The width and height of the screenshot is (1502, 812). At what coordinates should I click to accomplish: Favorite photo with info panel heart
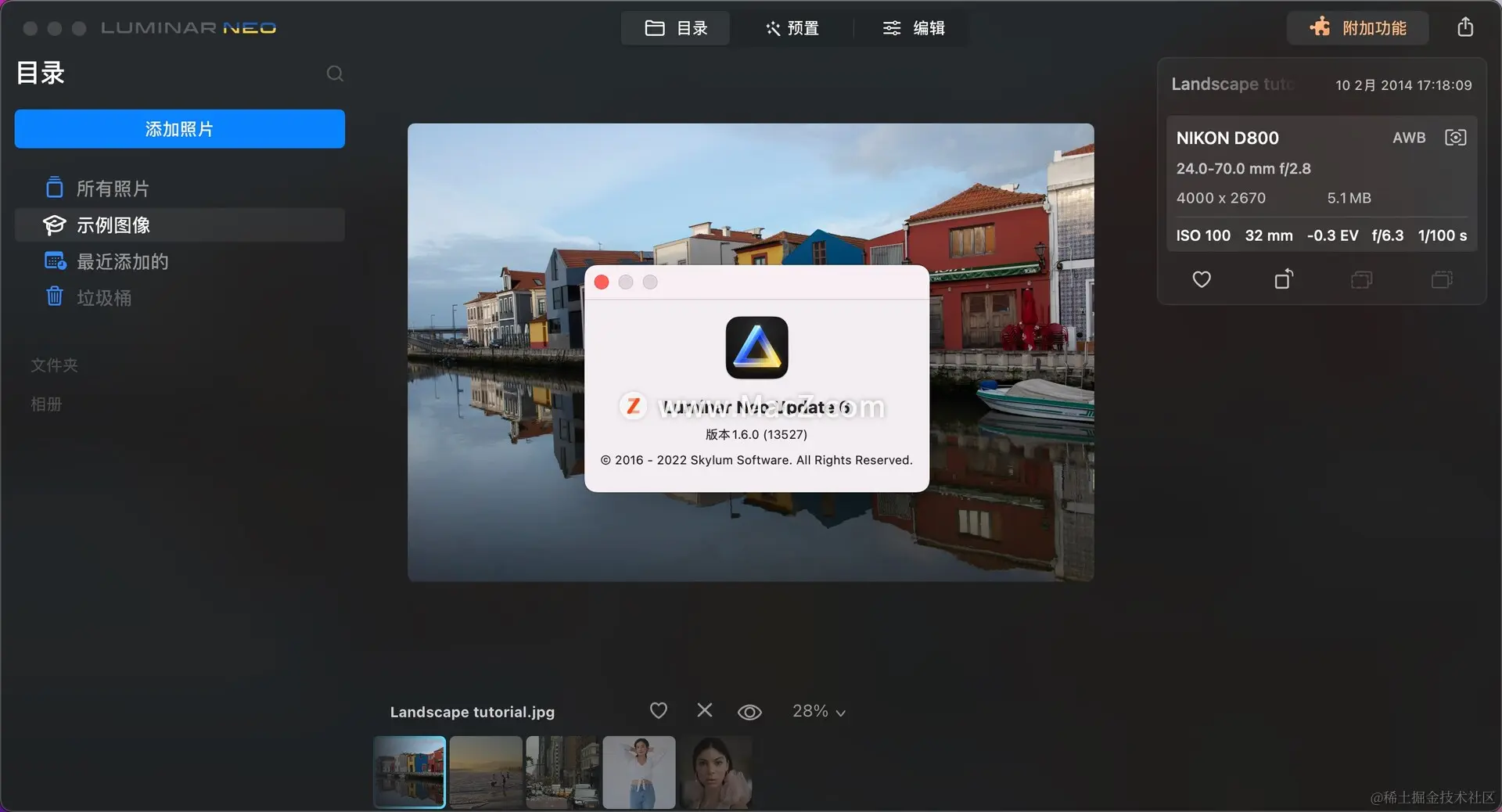click(x=1202, y=279)
